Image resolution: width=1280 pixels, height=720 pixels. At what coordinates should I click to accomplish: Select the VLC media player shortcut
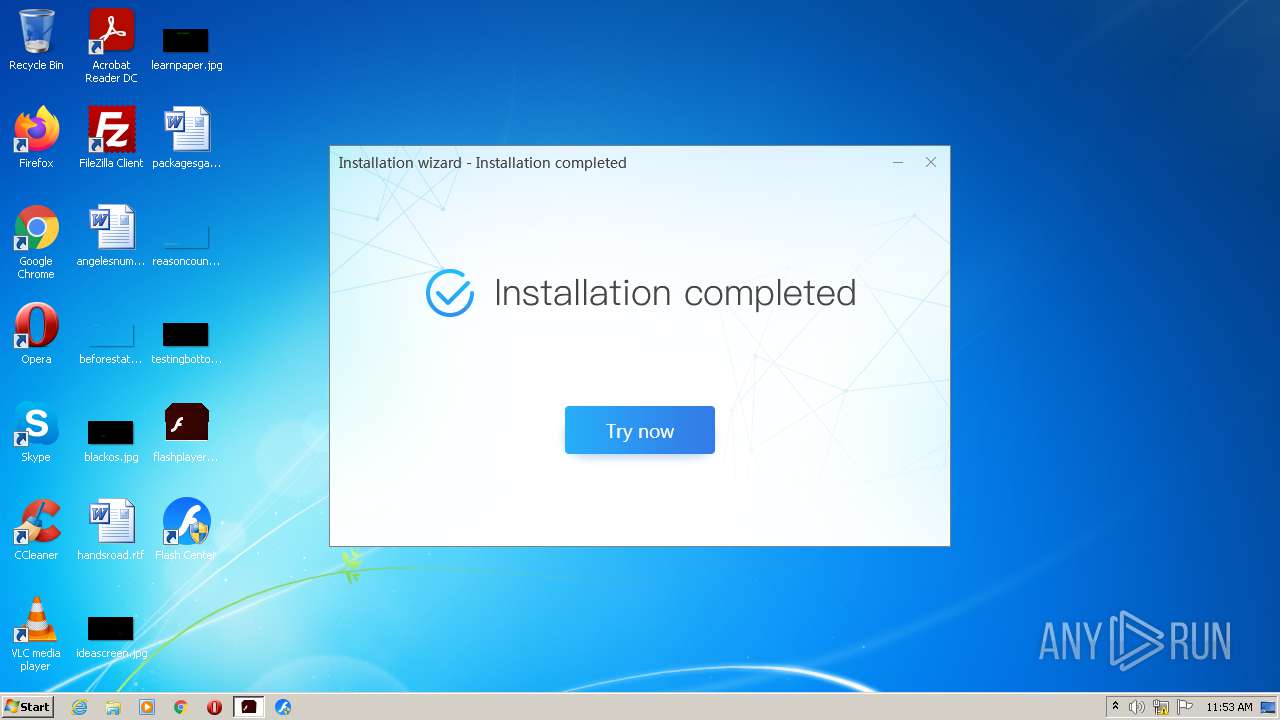36,634
